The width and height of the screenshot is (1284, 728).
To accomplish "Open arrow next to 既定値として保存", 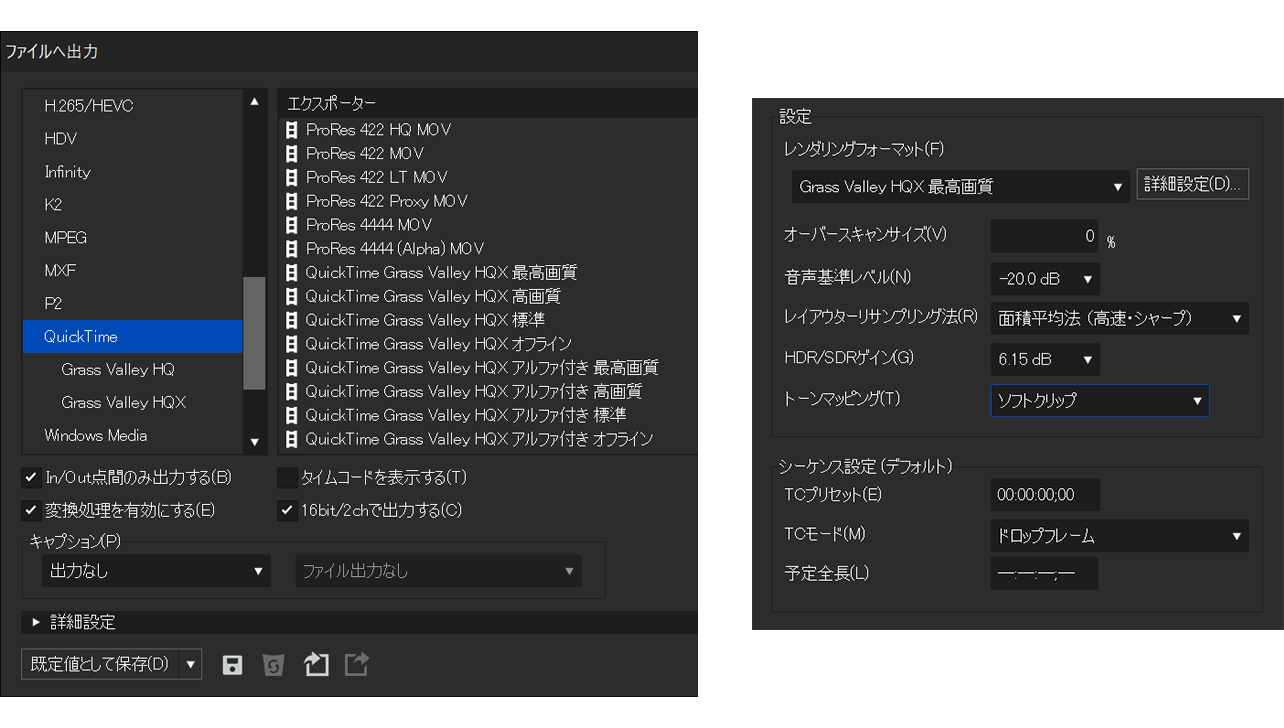I will point(191,665).
